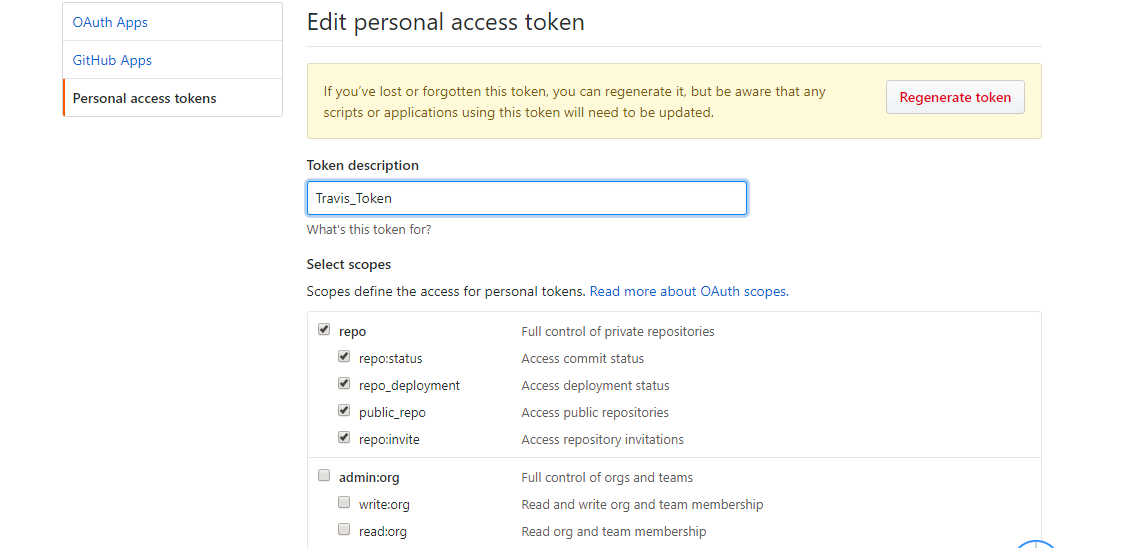
Task: Focus the Token description text field
Action: coord(526,198)
